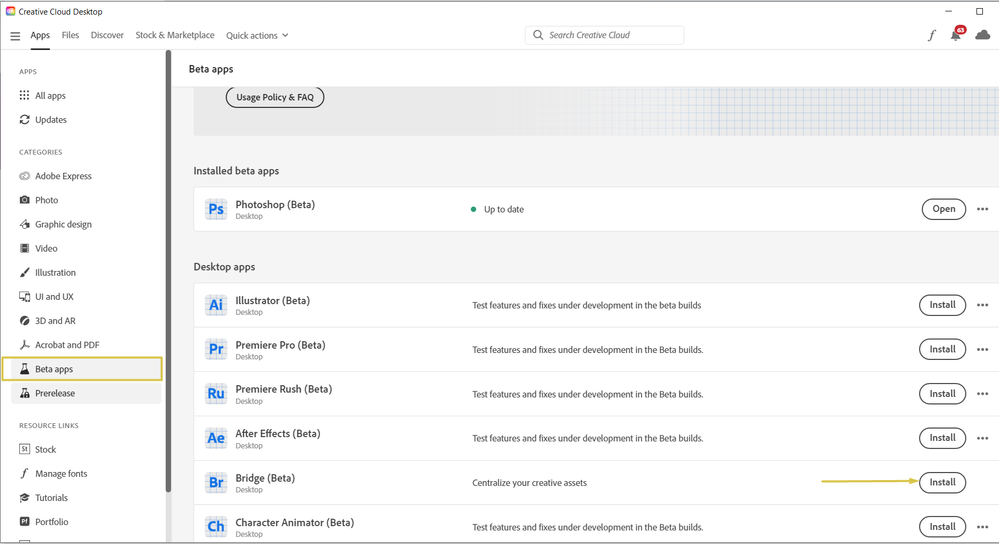Image resolution: width=999 pixels, height=544 pixels.
Task: Maximize the Creative Cloud Desktop window
Action: pyautogui.click(x=979, y=11)
